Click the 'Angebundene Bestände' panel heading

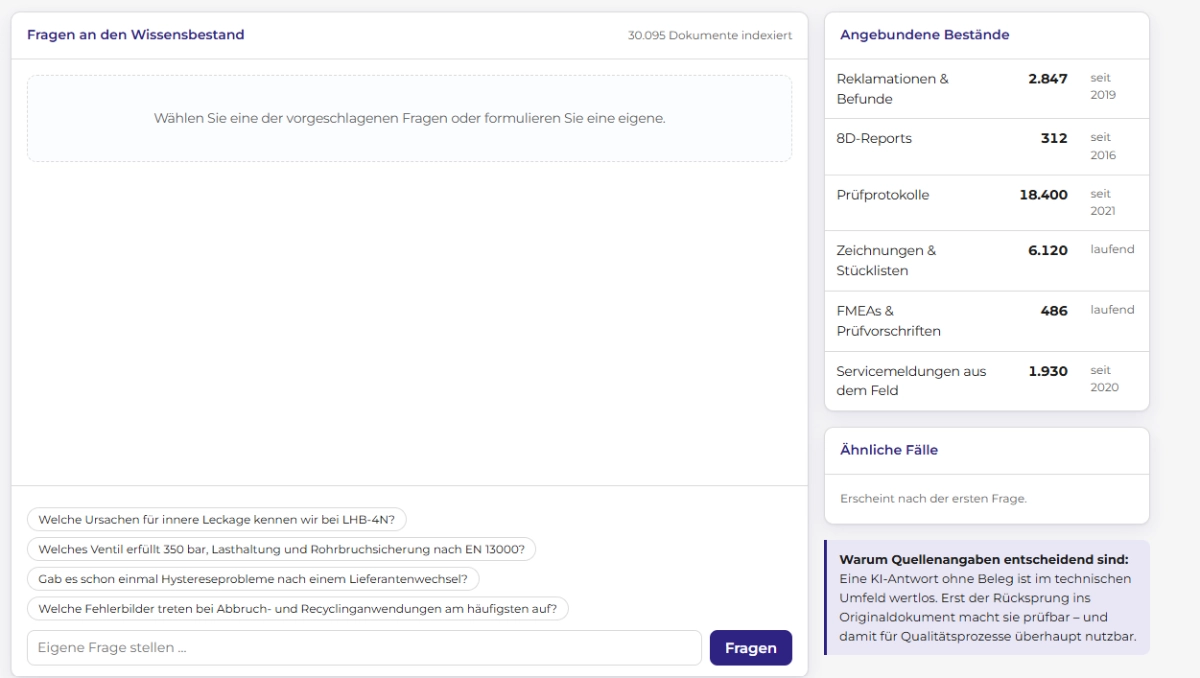925,35
